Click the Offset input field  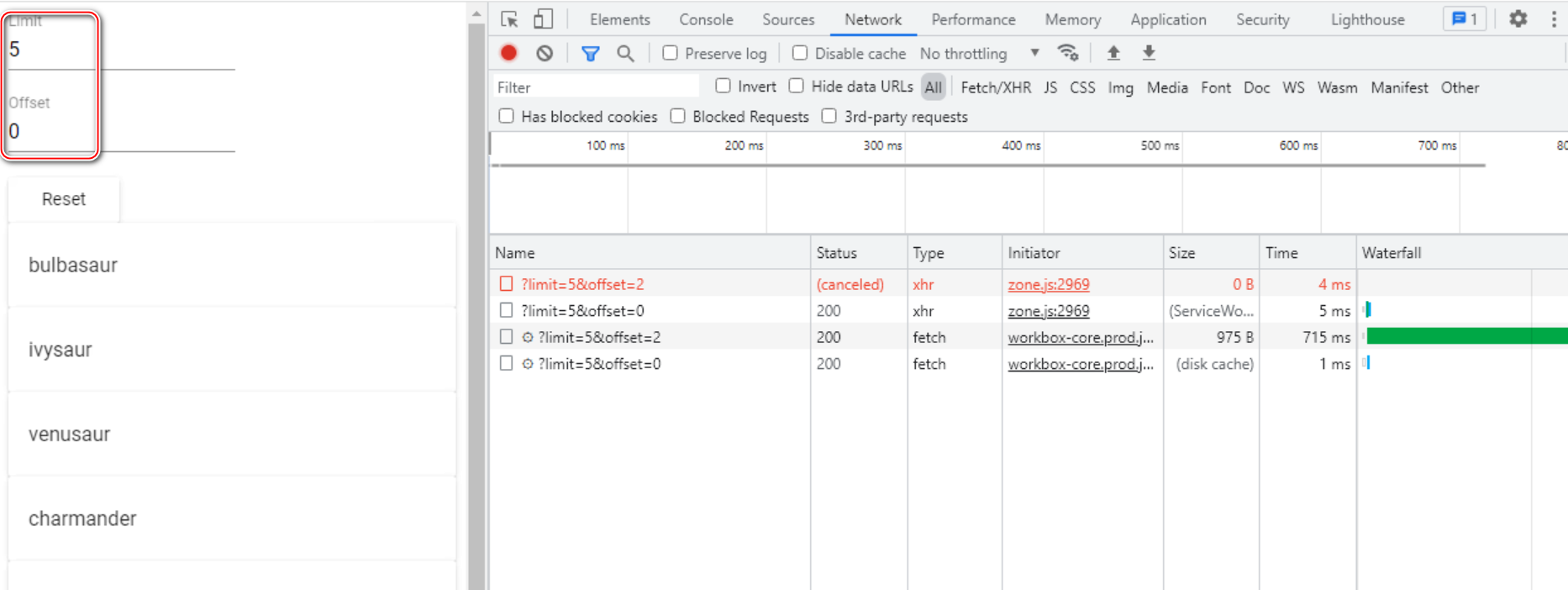click(x=122, y=131)
